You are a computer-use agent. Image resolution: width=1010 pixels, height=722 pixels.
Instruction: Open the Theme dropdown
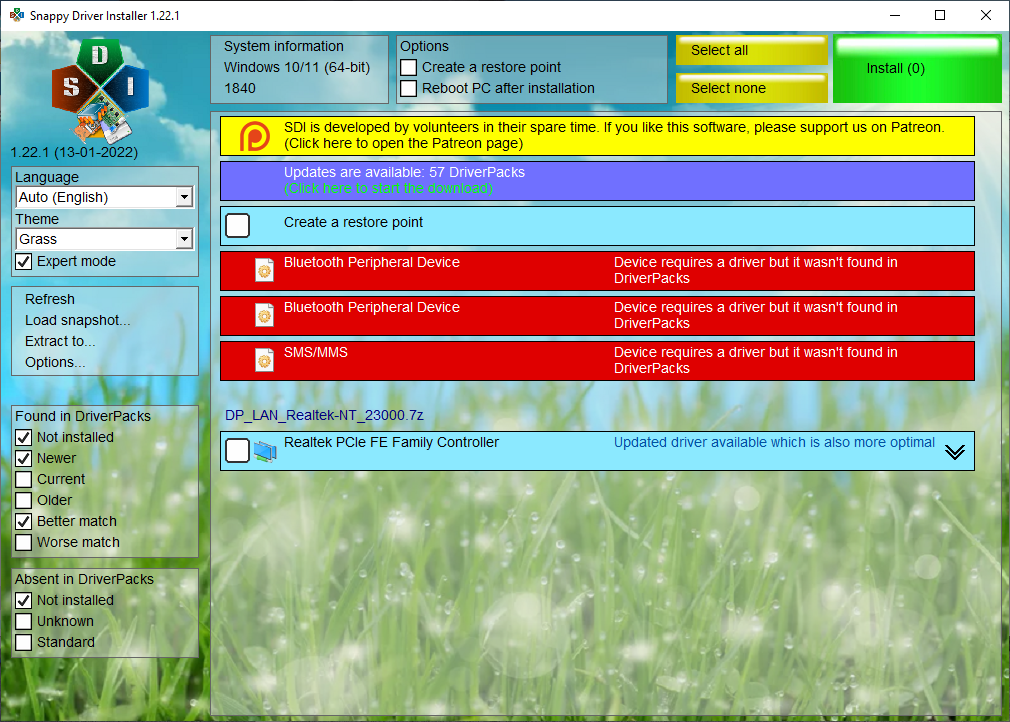coord(104,239)
